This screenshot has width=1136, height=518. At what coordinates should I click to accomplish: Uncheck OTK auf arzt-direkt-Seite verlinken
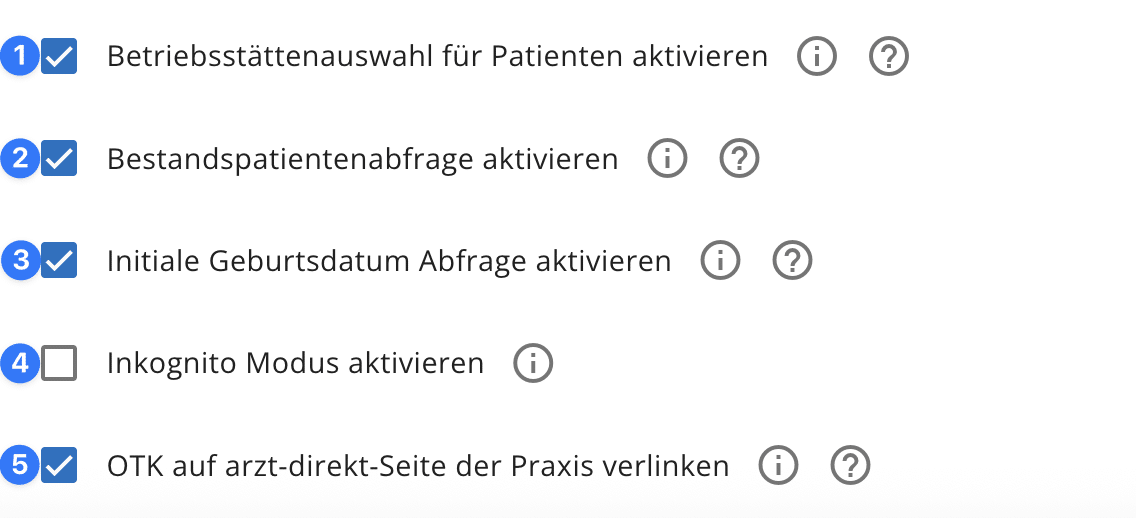pos(60,466)
